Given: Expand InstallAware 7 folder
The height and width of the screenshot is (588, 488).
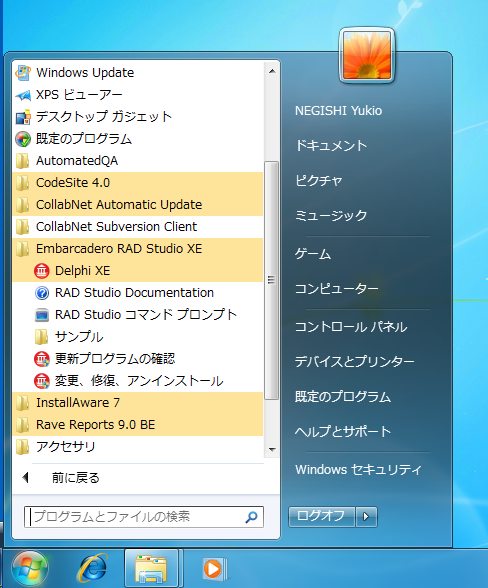Looking at the screenshot, I should 138,403.
